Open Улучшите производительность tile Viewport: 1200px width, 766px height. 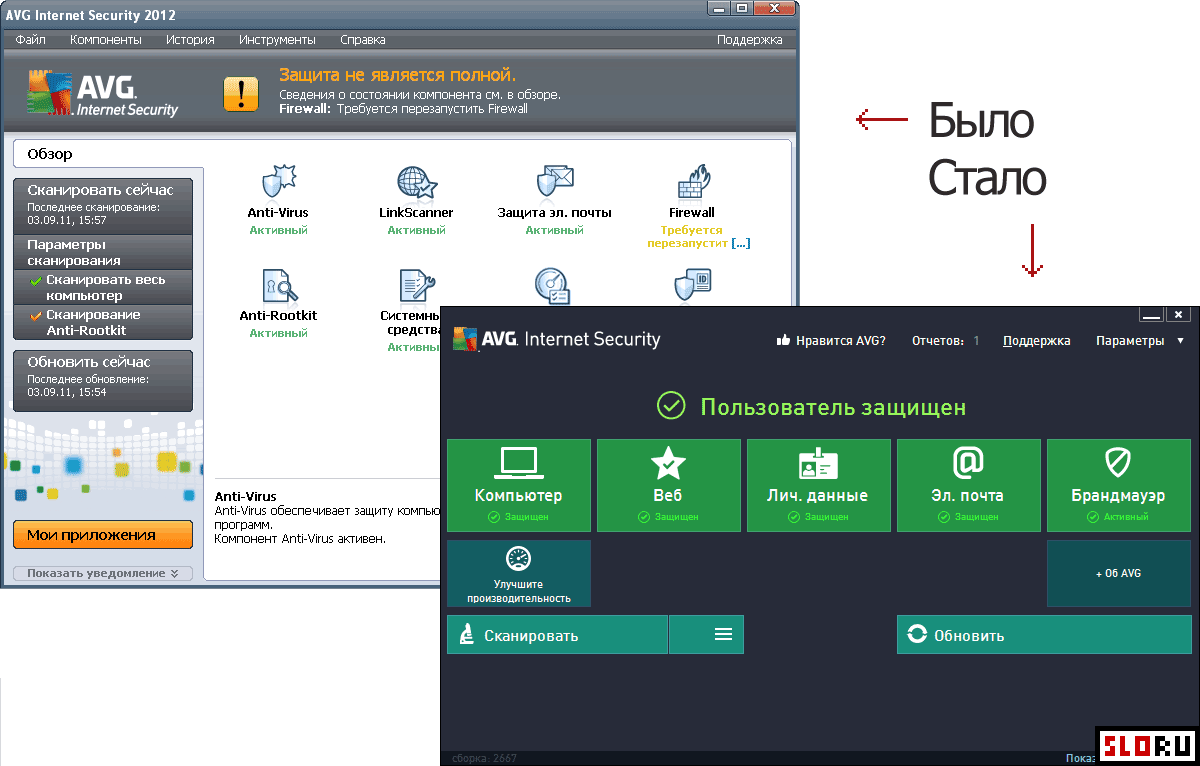coord(519,573)
